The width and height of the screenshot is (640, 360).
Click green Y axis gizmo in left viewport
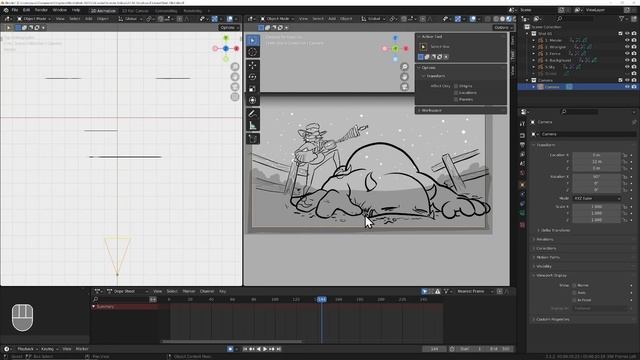tap(226, 38)
